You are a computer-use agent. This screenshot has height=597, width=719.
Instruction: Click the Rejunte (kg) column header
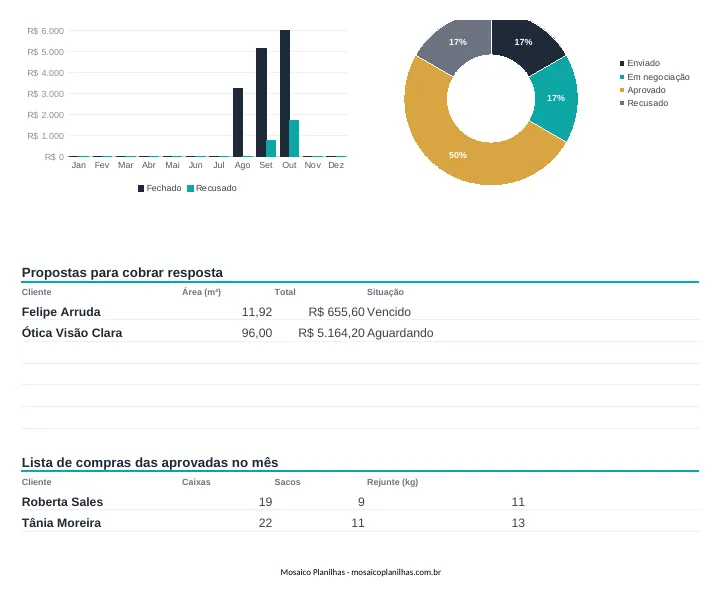pyautogui.click(x=393, y=482)
